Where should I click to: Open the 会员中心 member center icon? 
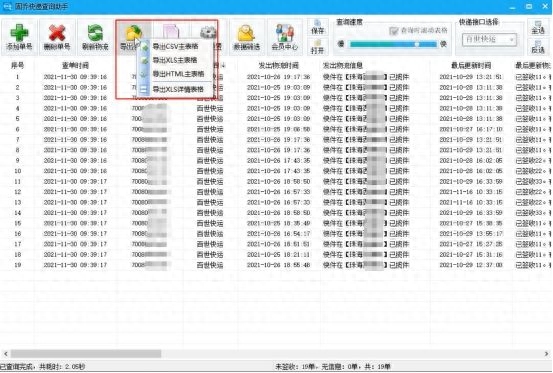[285, 37]
